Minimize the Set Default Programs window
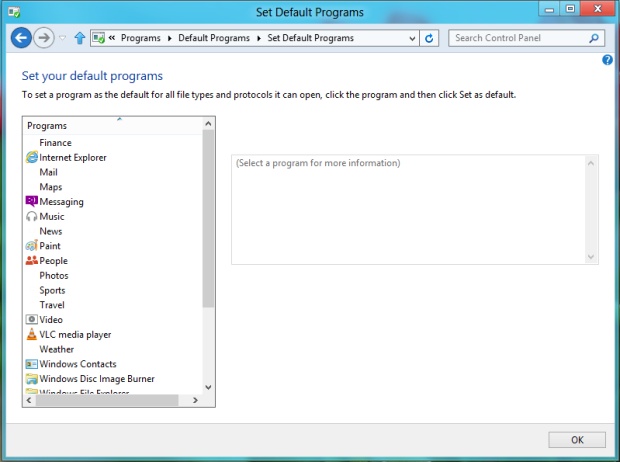Screen dimensions: 620x462 pos(549,9)
